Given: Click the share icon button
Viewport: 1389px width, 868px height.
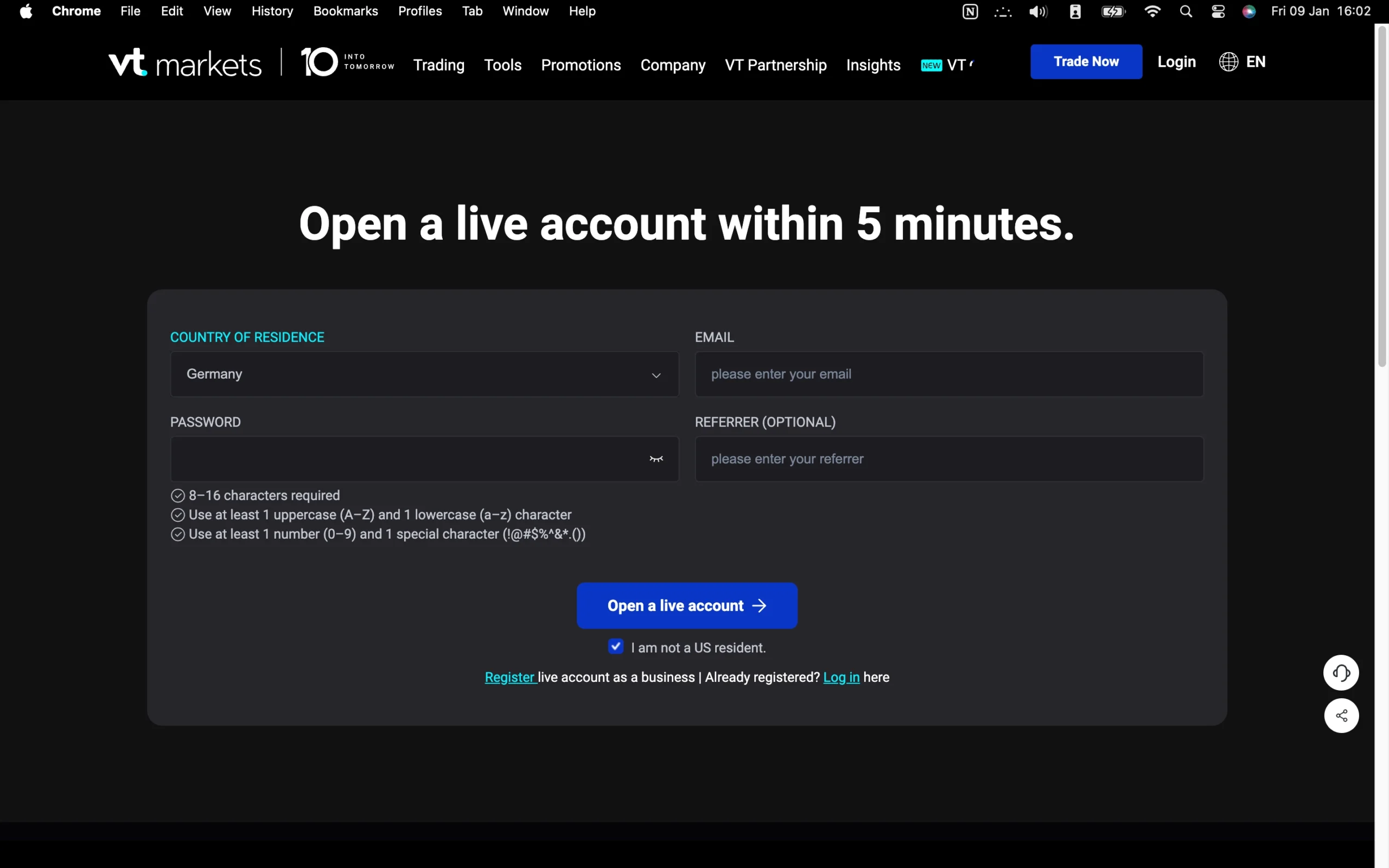Looking at the screenshot, I should coord(1341,716).
